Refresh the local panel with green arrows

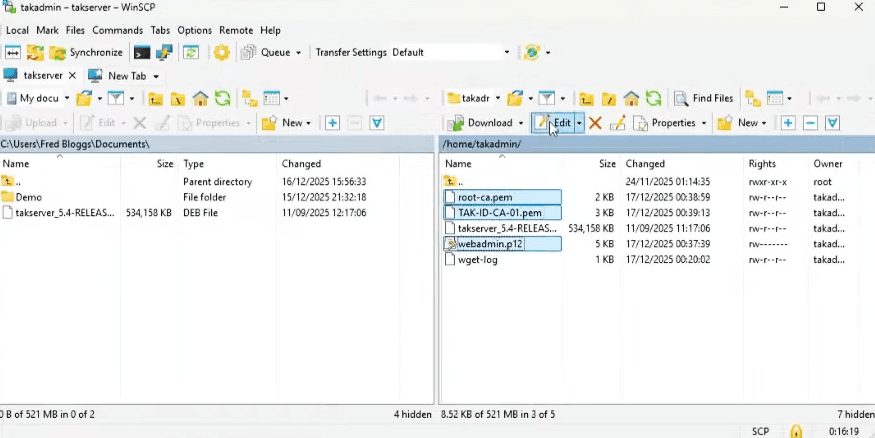[x=223, y=99]
